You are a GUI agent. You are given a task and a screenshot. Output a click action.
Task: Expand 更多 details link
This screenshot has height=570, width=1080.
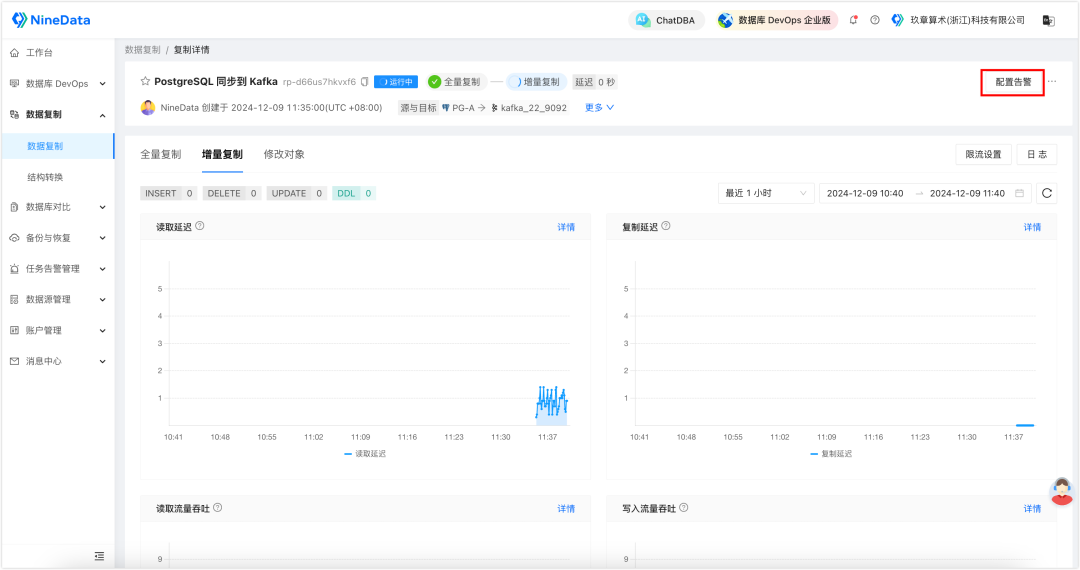pos(599,107)
